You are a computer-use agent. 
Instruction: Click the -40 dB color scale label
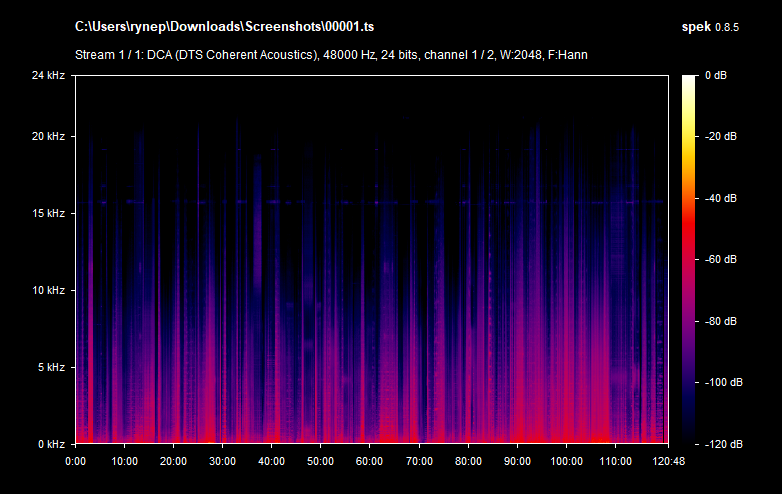(x=721, y=198)
